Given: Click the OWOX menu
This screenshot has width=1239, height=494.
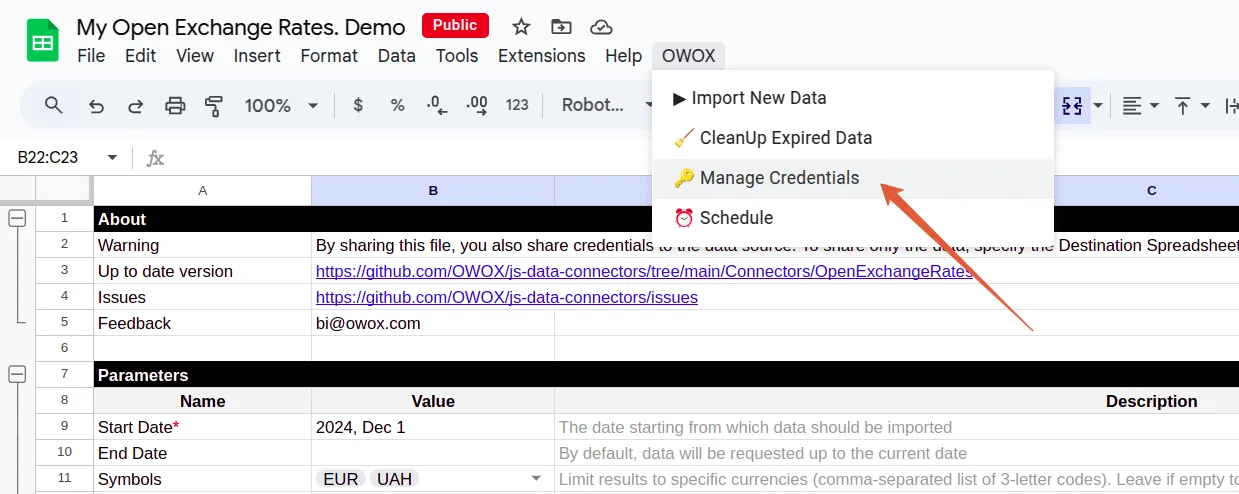Looking at the screenshot, I should coord(688,56).
